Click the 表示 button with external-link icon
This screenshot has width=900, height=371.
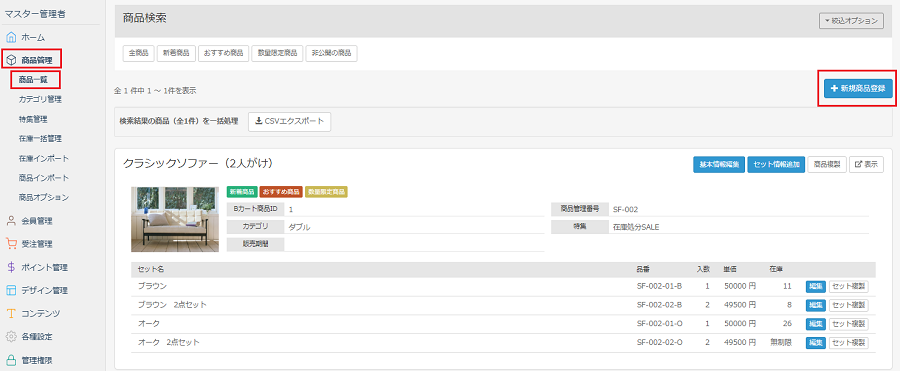866,164
